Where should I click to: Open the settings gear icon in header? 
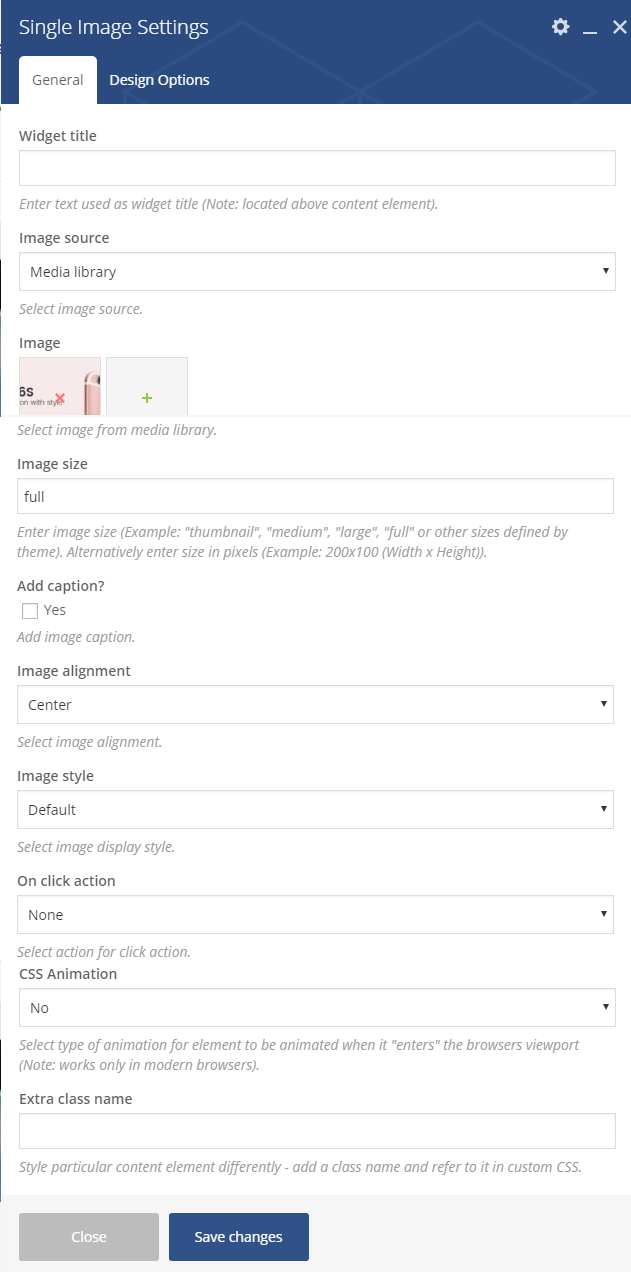[560, 27]
